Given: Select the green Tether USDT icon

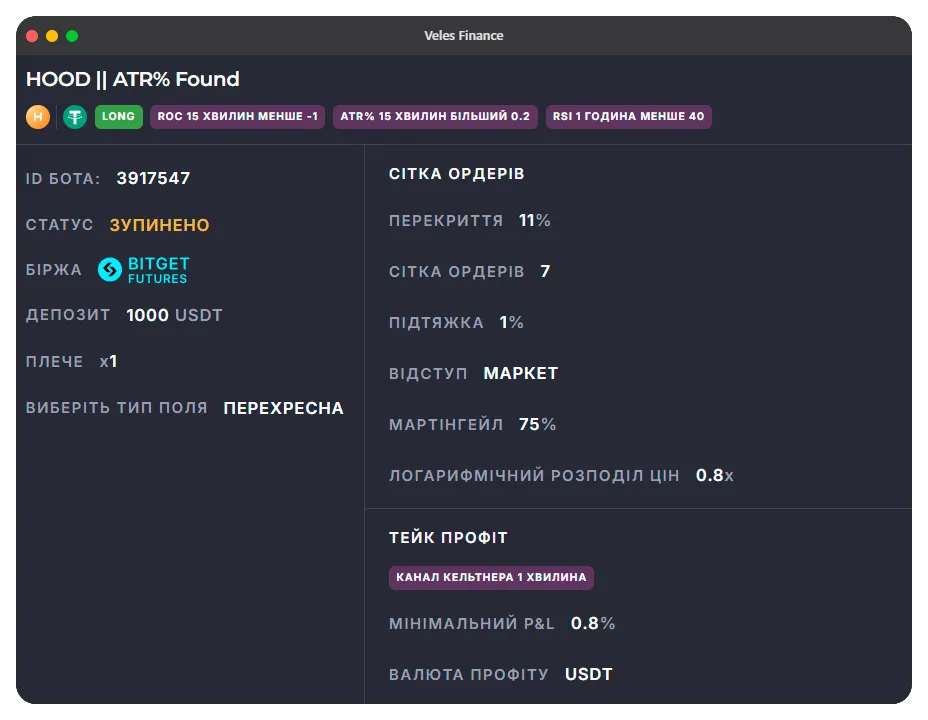Looking at the screenshot, I should (75, 117).
